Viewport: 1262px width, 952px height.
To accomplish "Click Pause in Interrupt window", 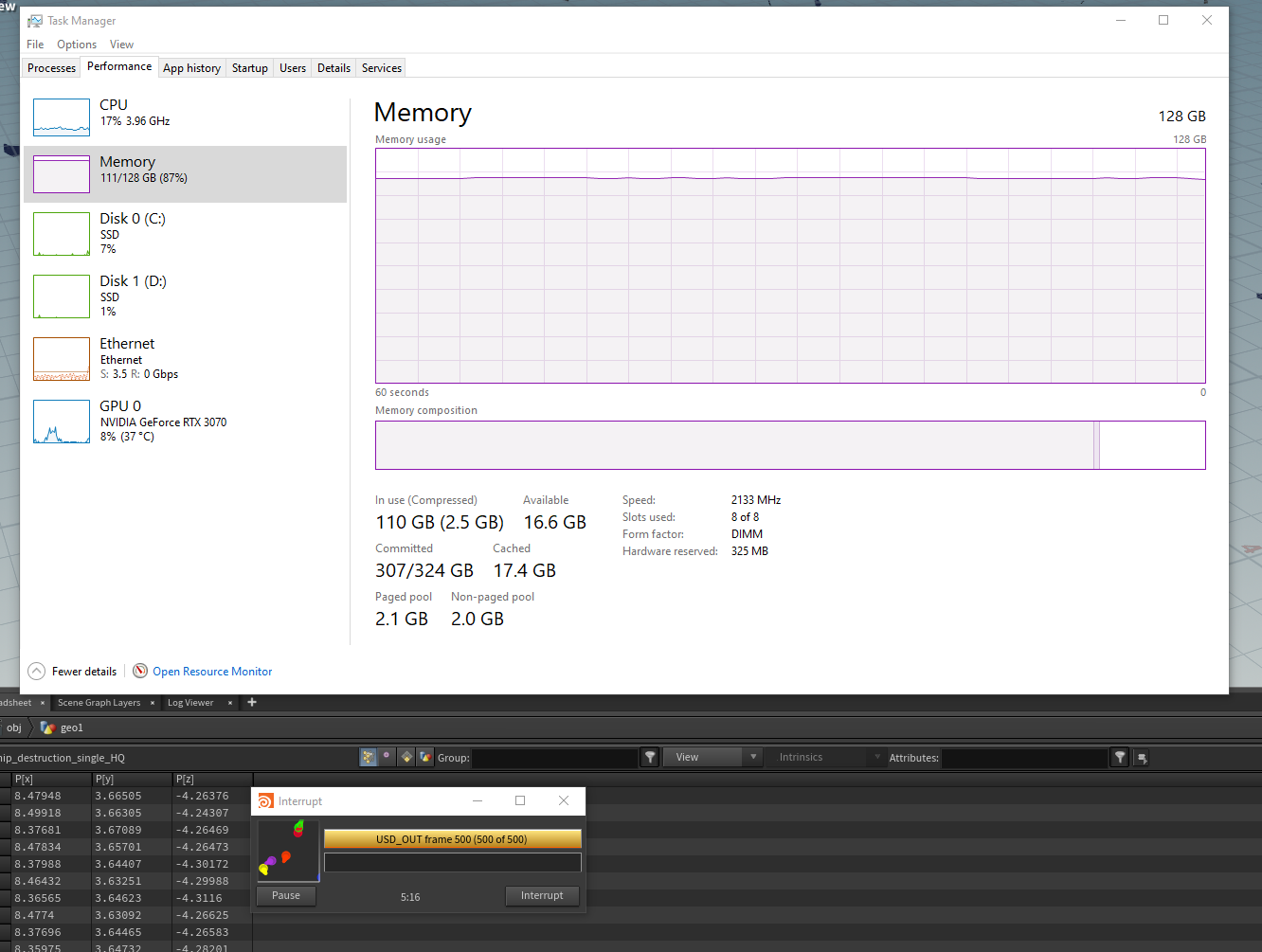I will click(286, 895).
